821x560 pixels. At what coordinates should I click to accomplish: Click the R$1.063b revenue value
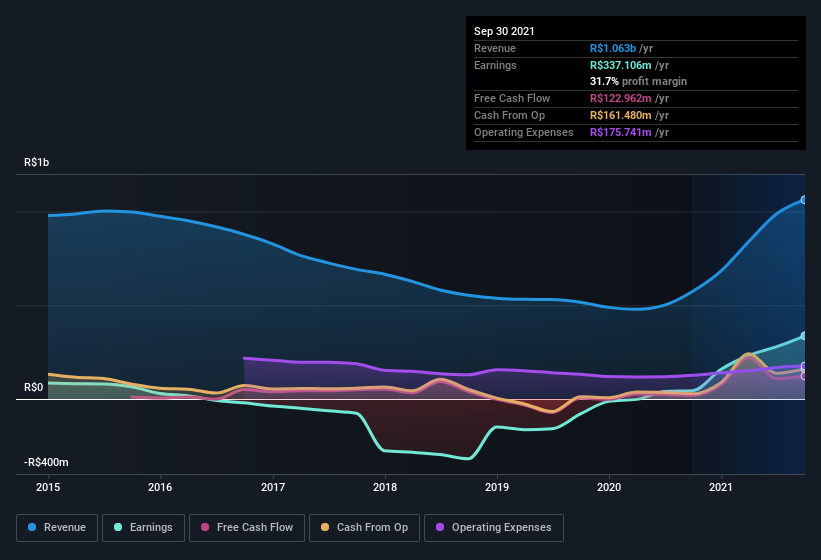coord(613,48)
